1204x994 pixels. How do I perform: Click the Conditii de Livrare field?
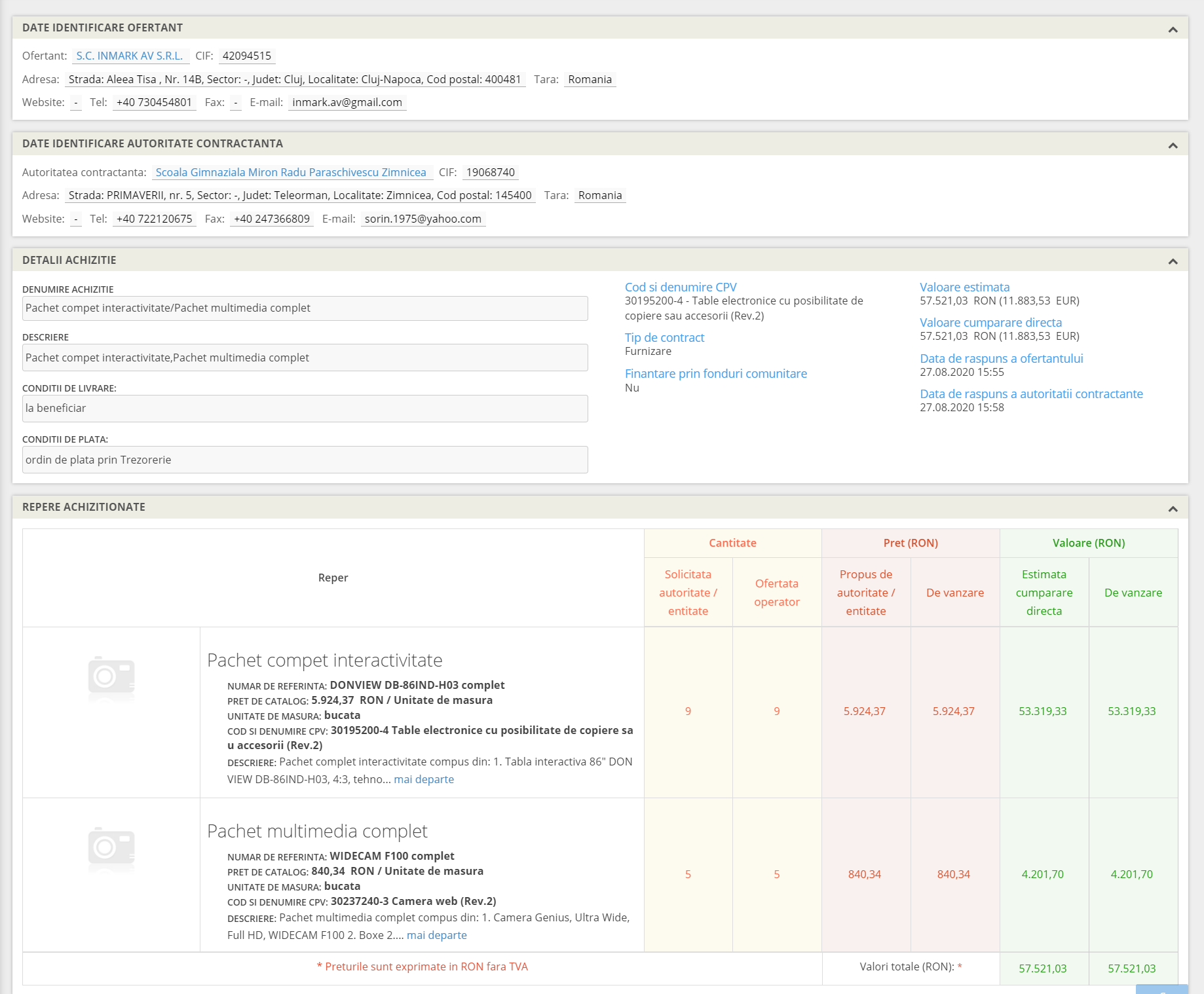pyautogui.click(x=305, y=408)
